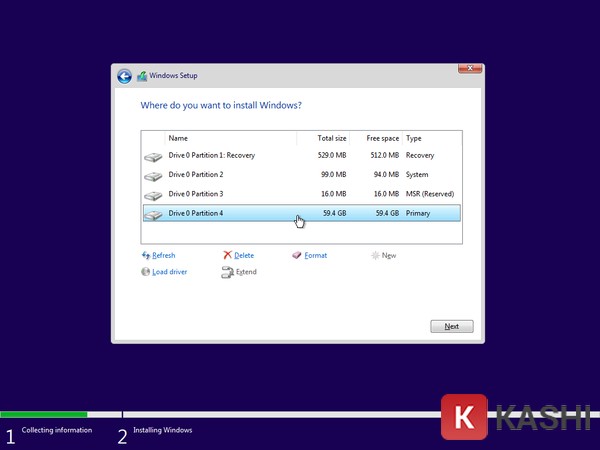Click the Extend partition icon

pos(227,272)
